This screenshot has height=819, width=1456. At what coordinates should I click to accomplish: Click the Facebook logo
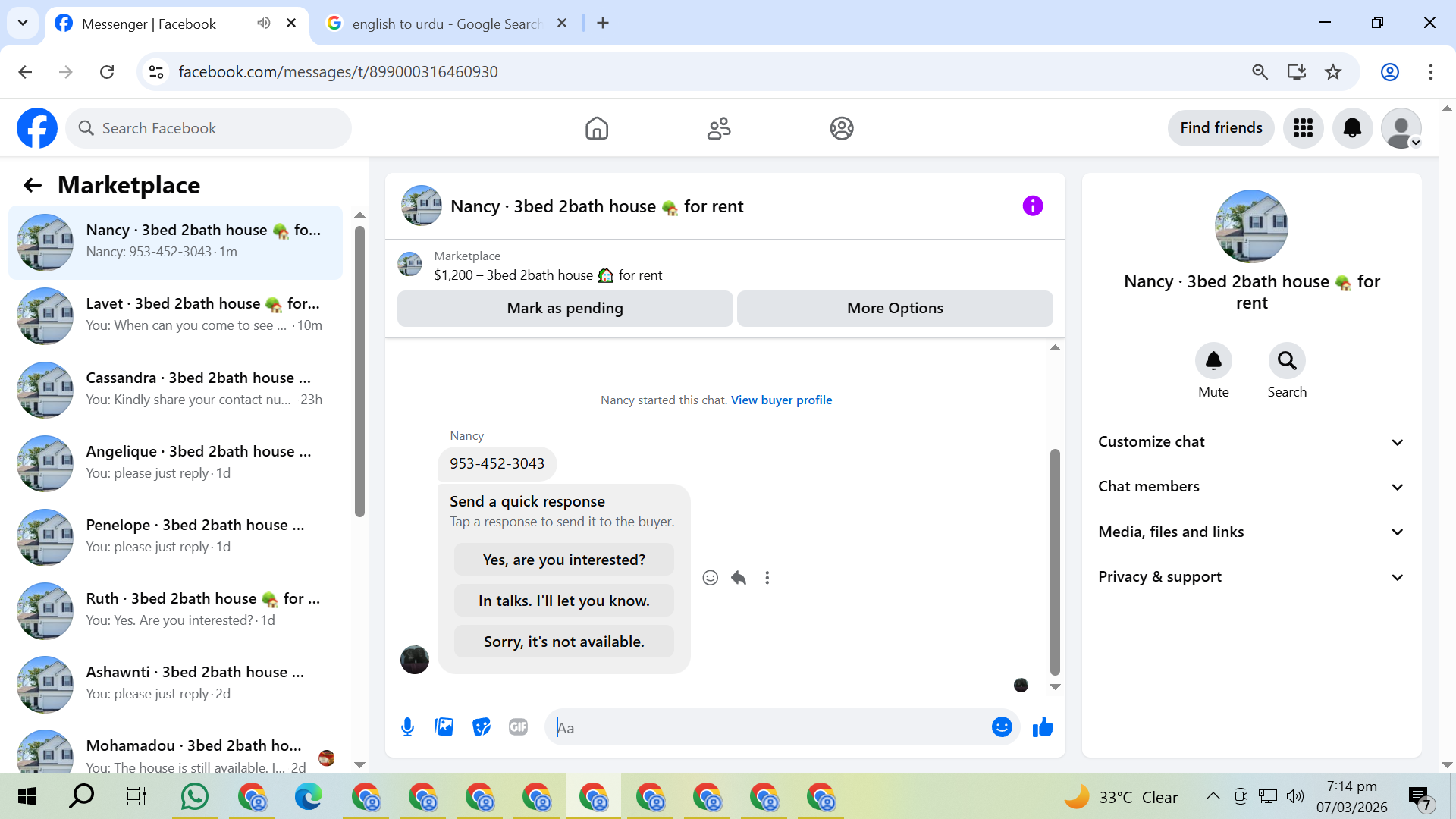37,128
